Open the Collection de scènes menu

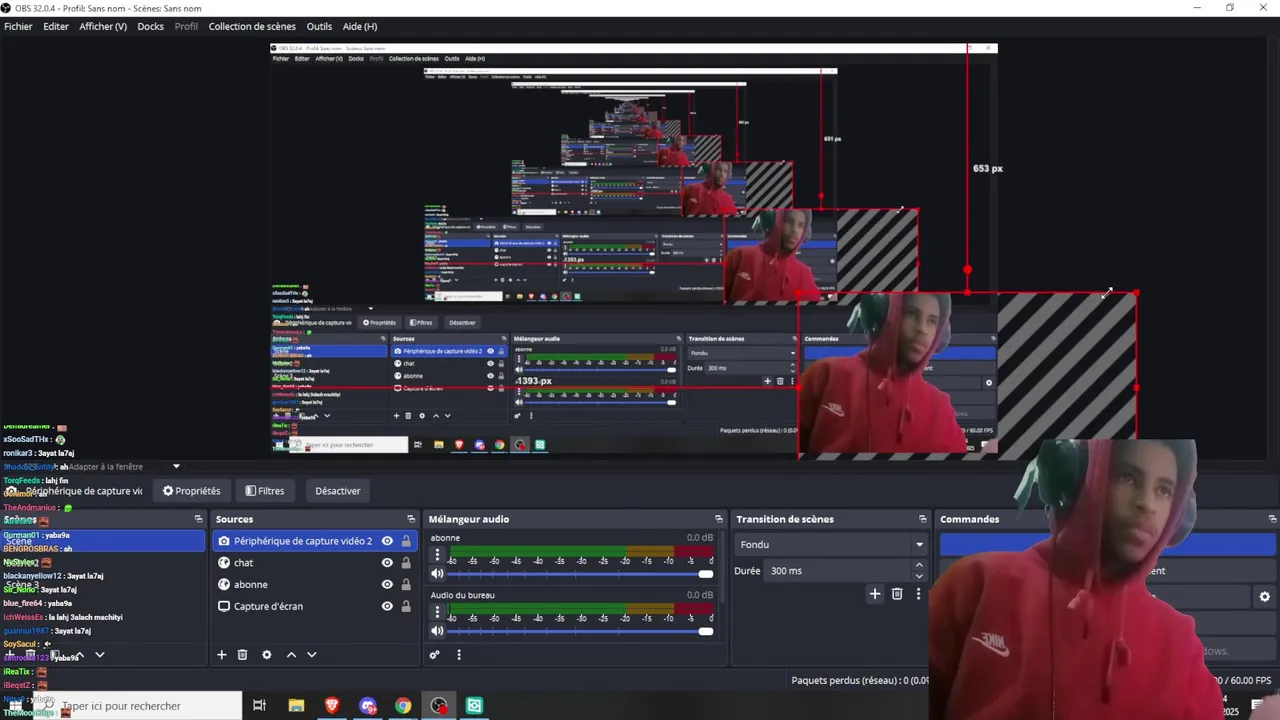click(252, 26)
